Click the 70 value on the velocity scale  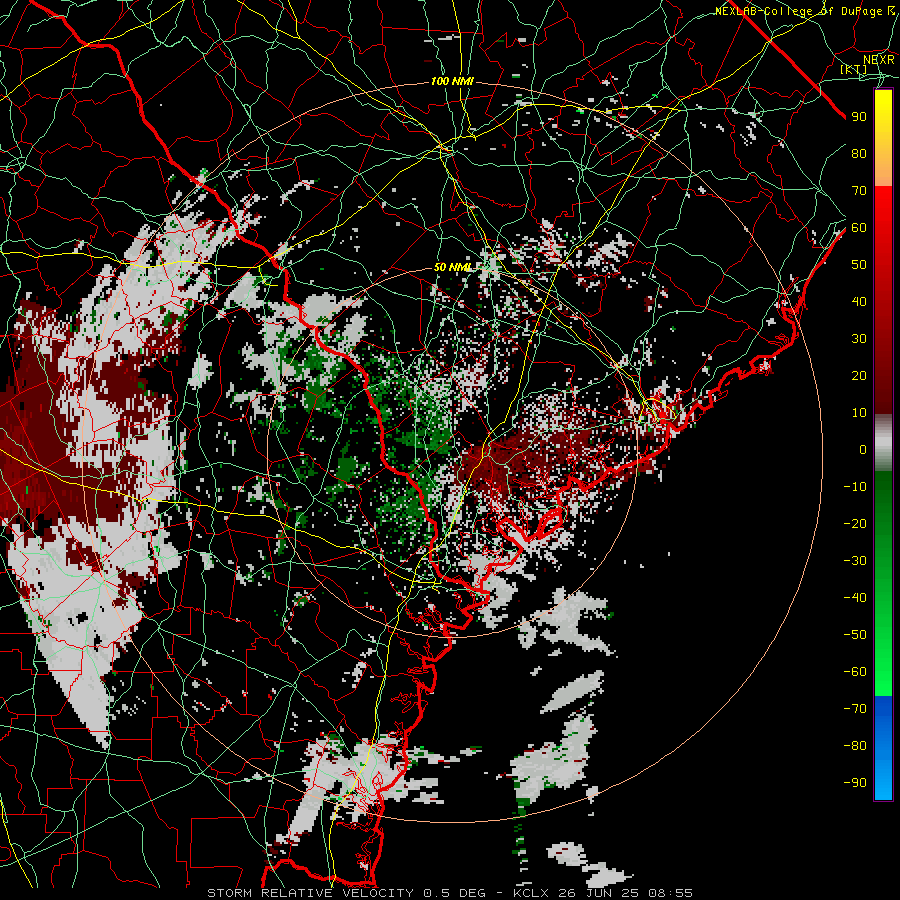coord(859,191)
